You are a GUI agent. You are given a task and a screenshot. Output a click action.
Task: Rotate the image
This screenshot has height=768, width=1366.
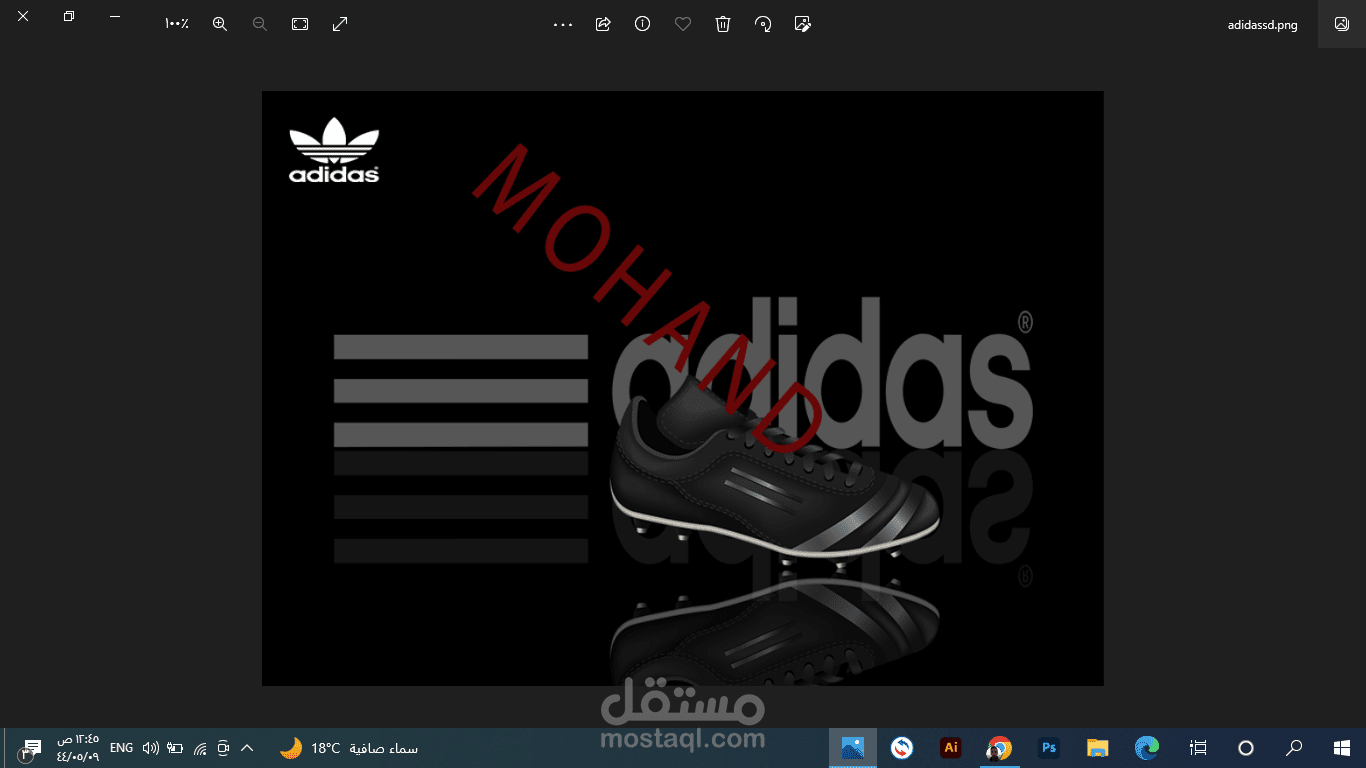click(763, 24)
